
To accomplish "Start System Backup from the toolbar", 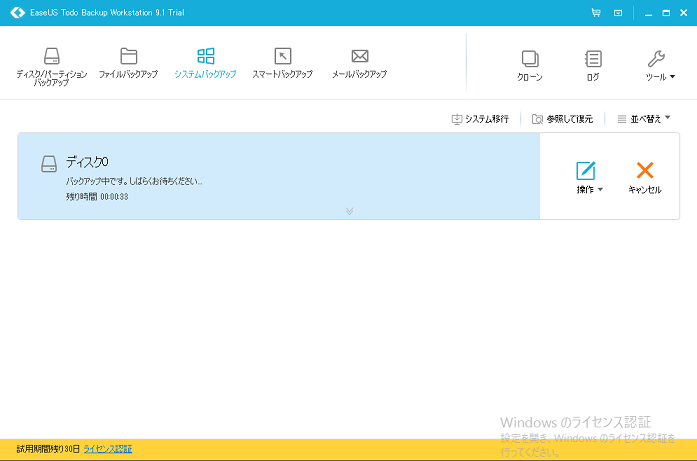I will [x=205, y=64].
